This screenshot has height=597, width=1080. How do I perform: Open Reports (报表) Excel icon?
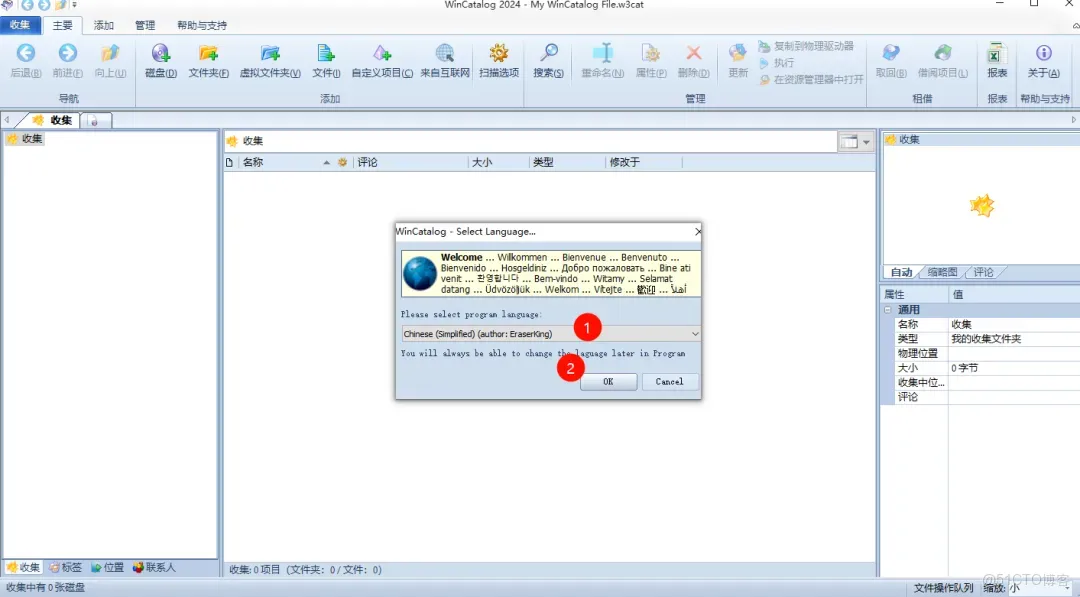tap(997, 53)
